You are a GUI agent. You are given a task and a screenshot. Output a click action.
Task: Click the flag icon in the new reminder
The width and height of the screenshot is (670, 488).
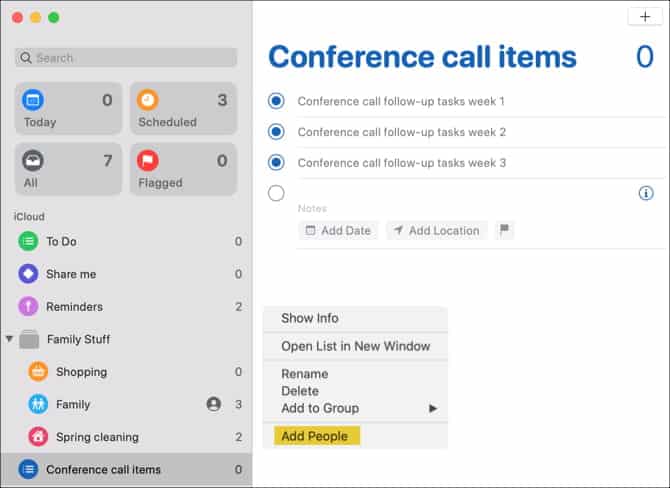[505, 230]
